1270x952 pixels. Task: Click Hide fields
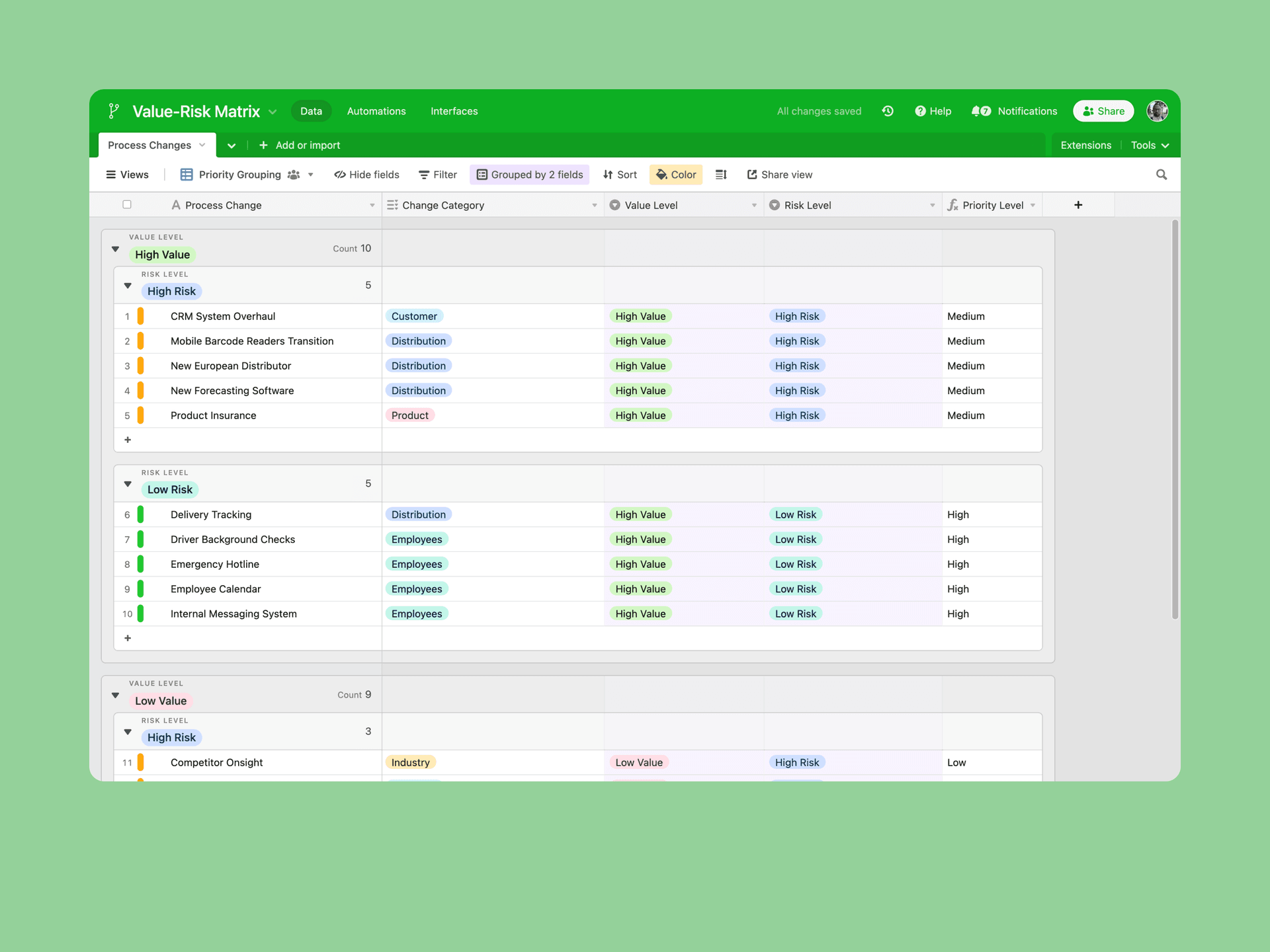pos(366,175)
